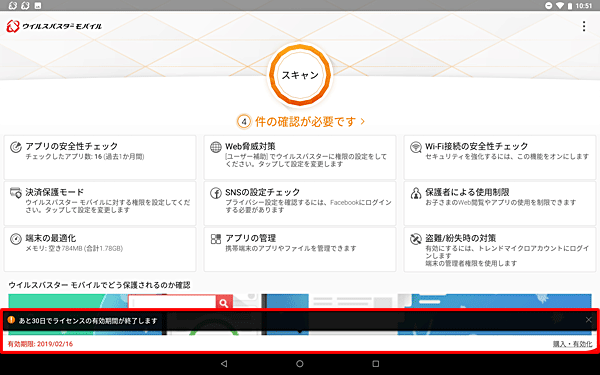Click the status bar clock 10:51

pos(584,6)
